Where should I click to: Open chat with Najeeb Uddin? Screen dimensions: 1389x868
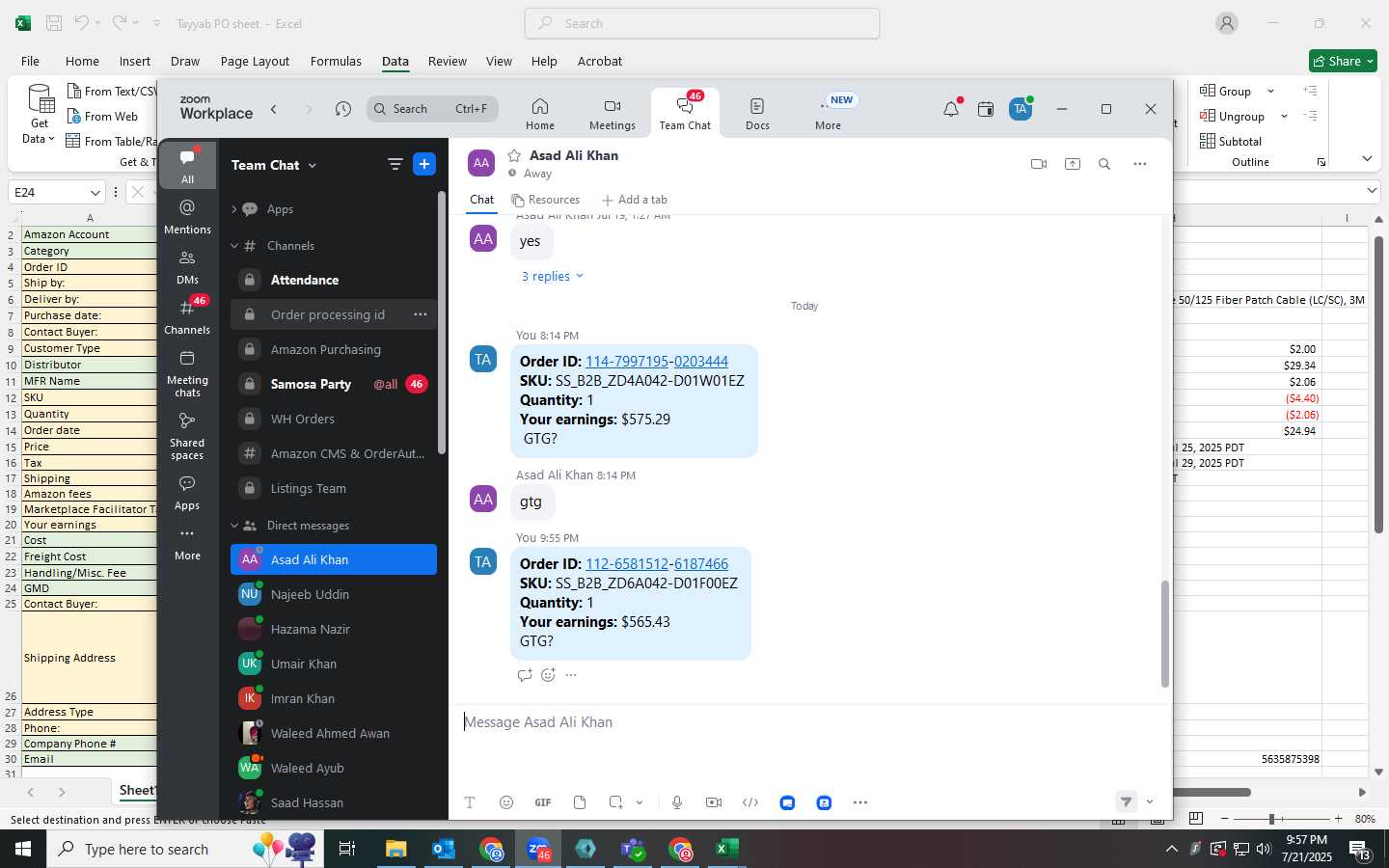334,594
